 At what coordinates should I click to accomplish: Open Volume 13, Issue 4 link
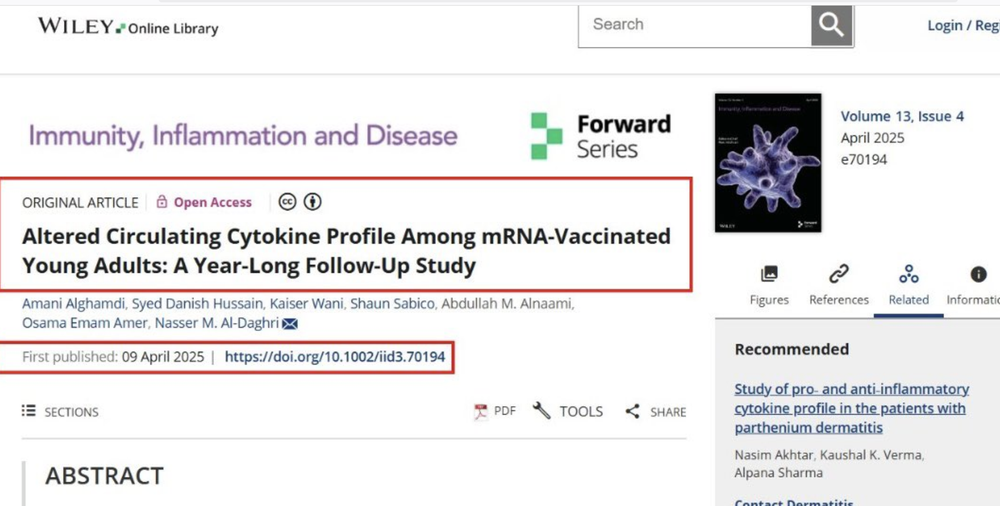[x=902, y=116]
